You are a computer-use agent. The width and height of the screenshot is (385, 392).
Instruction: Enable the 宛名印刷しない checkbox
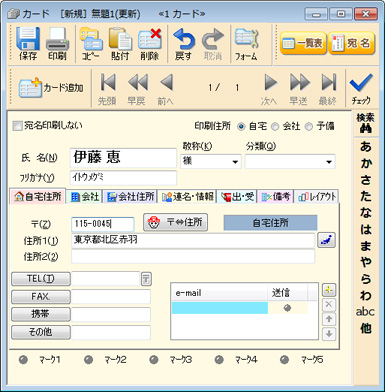[x=17, y=126]
